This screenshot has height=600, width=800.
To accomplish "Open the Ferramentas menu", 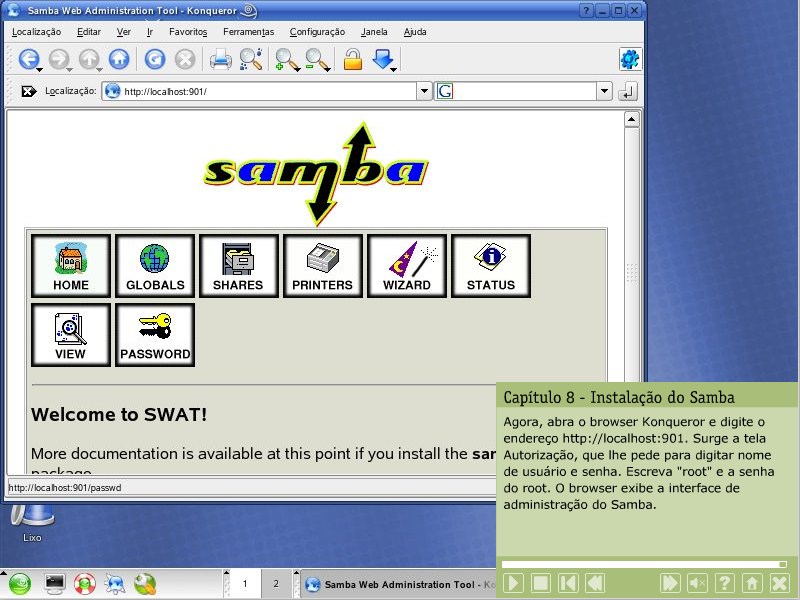I will pyautogui.click(x=248, y=32).
